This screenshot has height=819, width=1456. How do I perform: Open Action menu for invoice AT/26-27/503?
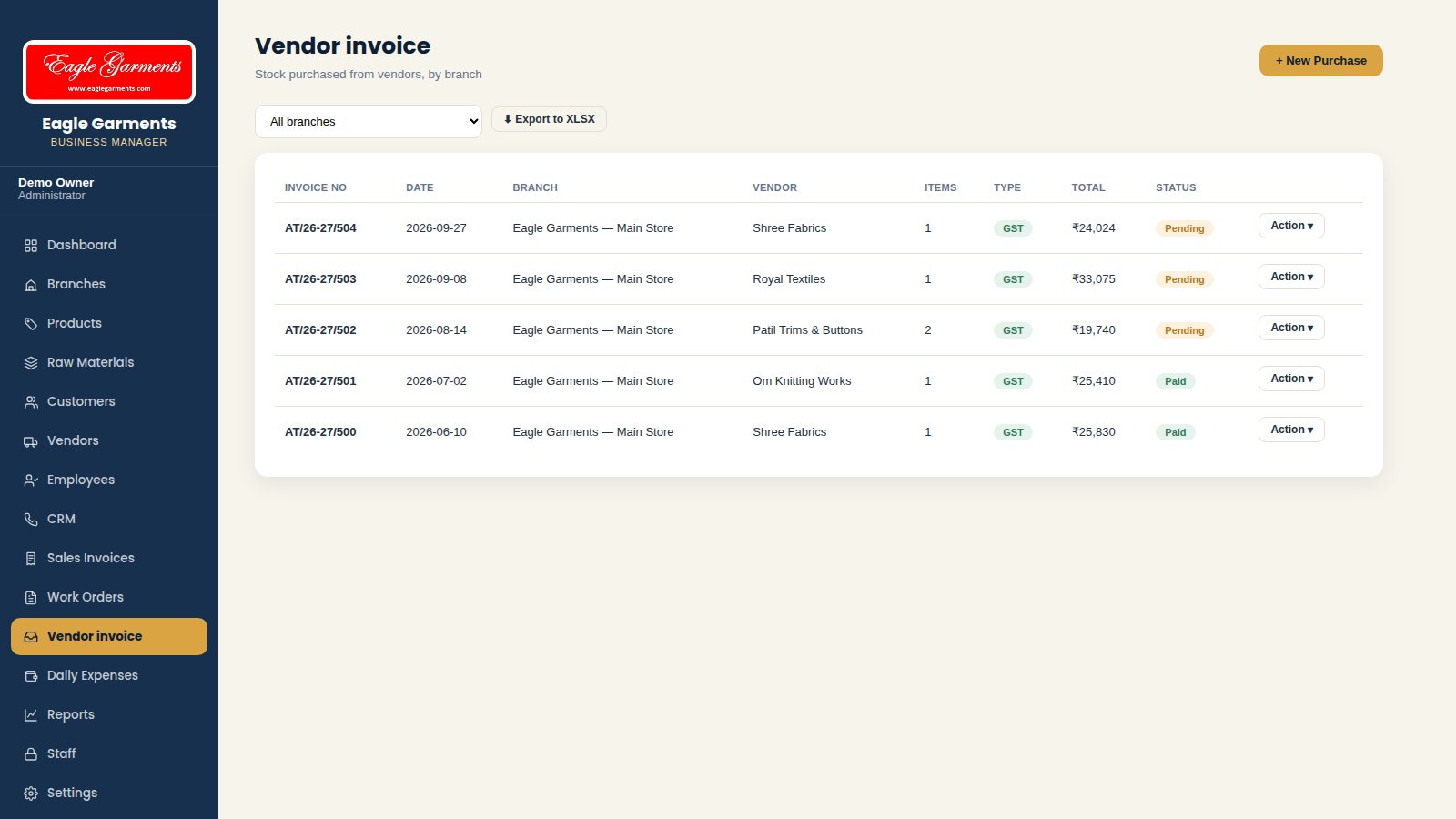click(1291, 277)
